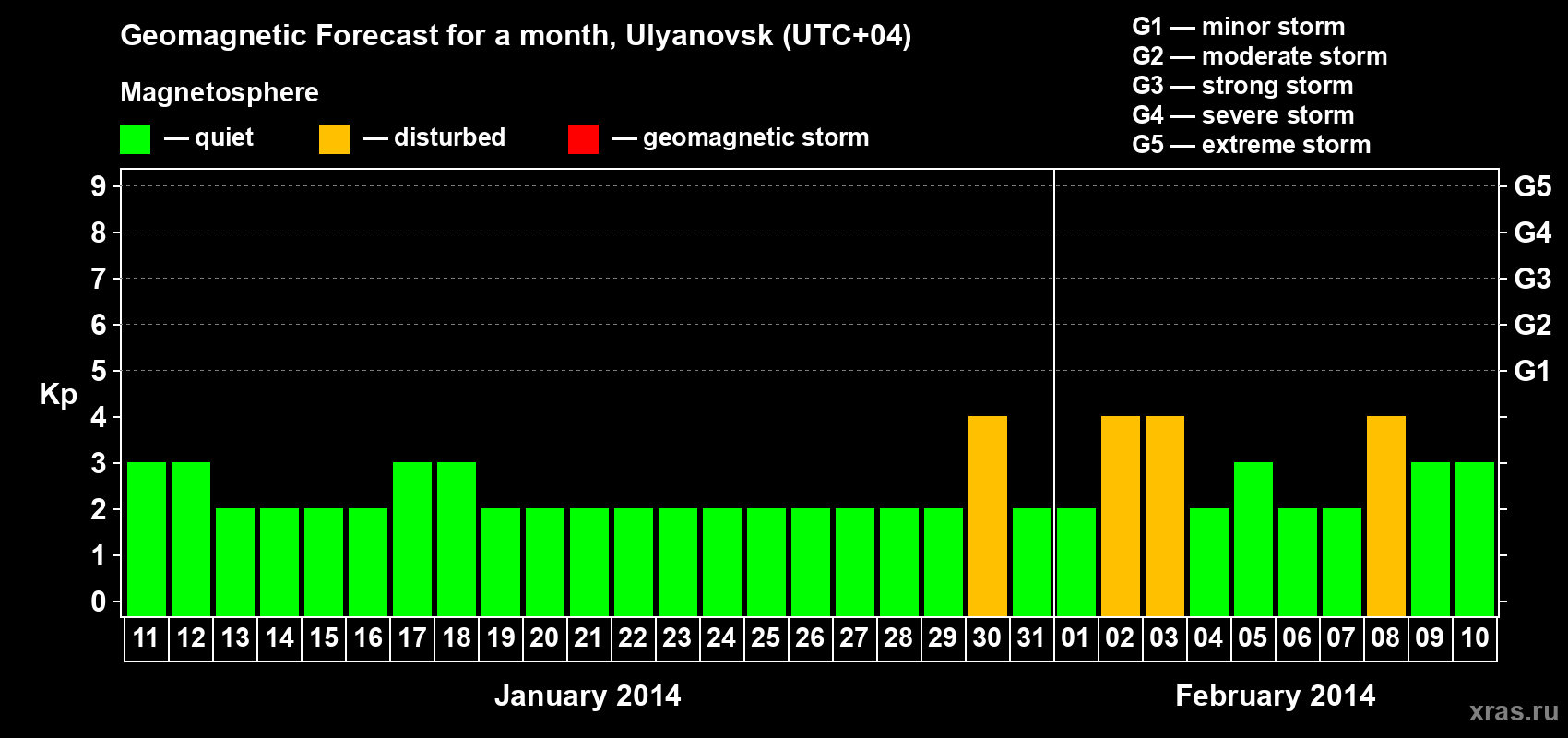Click the green bar for January 24
The image size is (1568, 738).
click(x=722, y=562)
